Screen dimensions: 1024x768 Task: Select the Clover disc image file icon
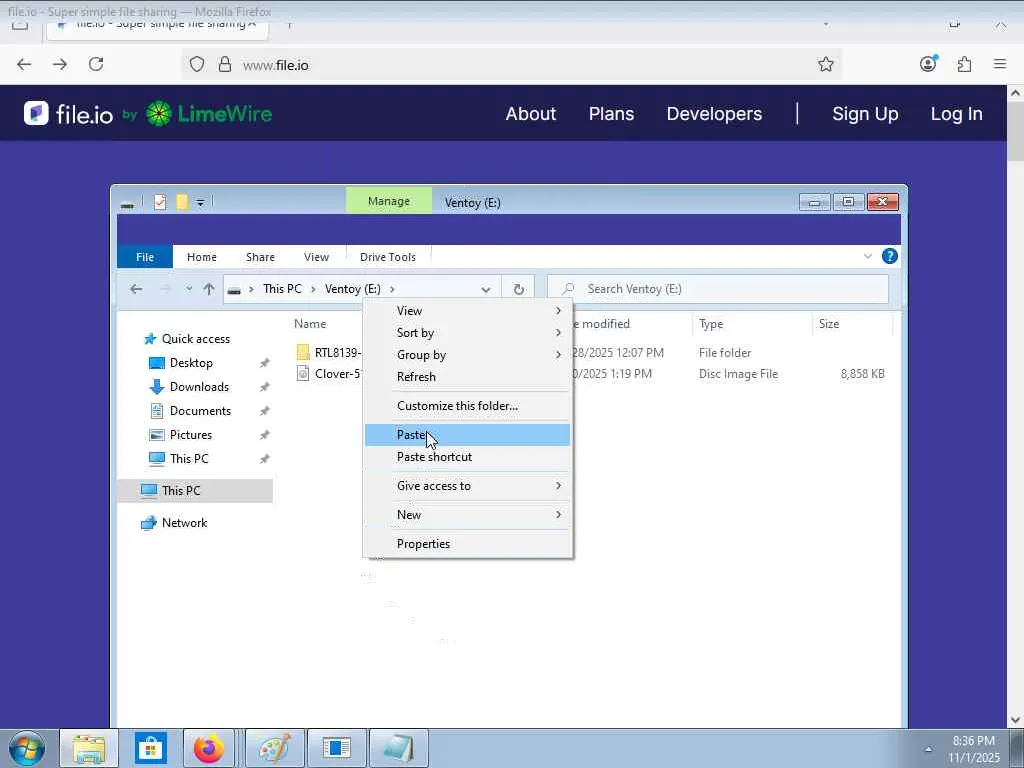303,374
